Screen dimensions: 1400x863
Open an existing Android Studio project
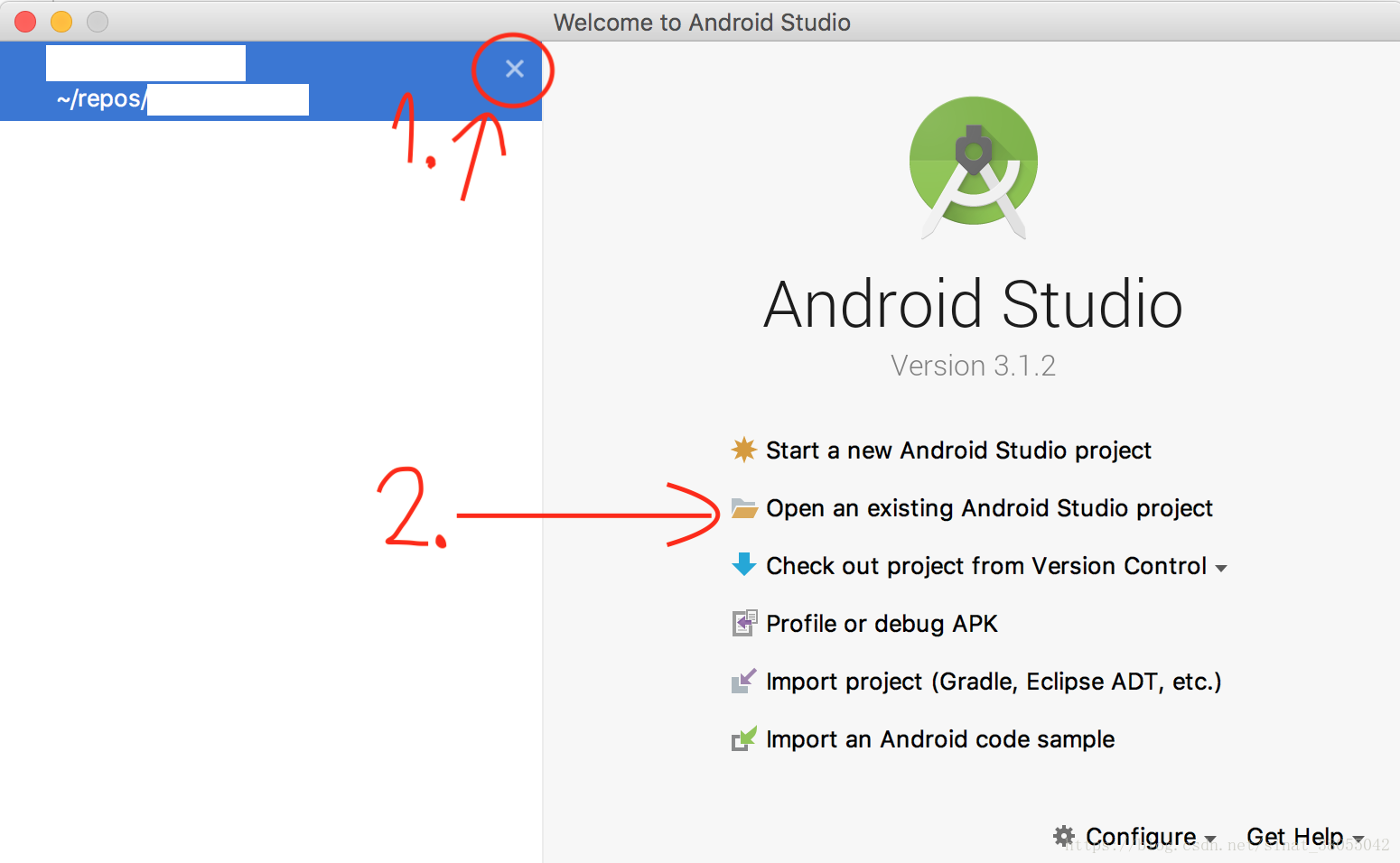(x=989, y=508)
